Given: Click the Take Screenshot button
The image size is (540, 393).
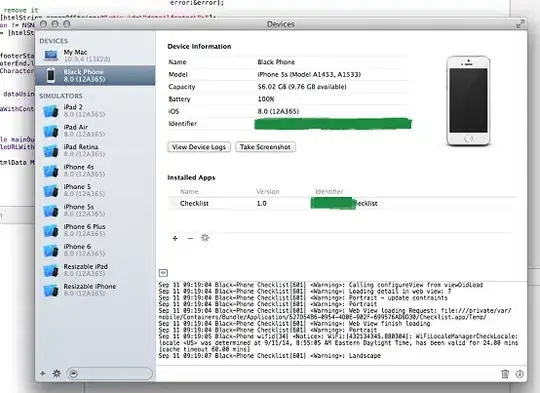Looking at the screenshot, I should [265, 147].
